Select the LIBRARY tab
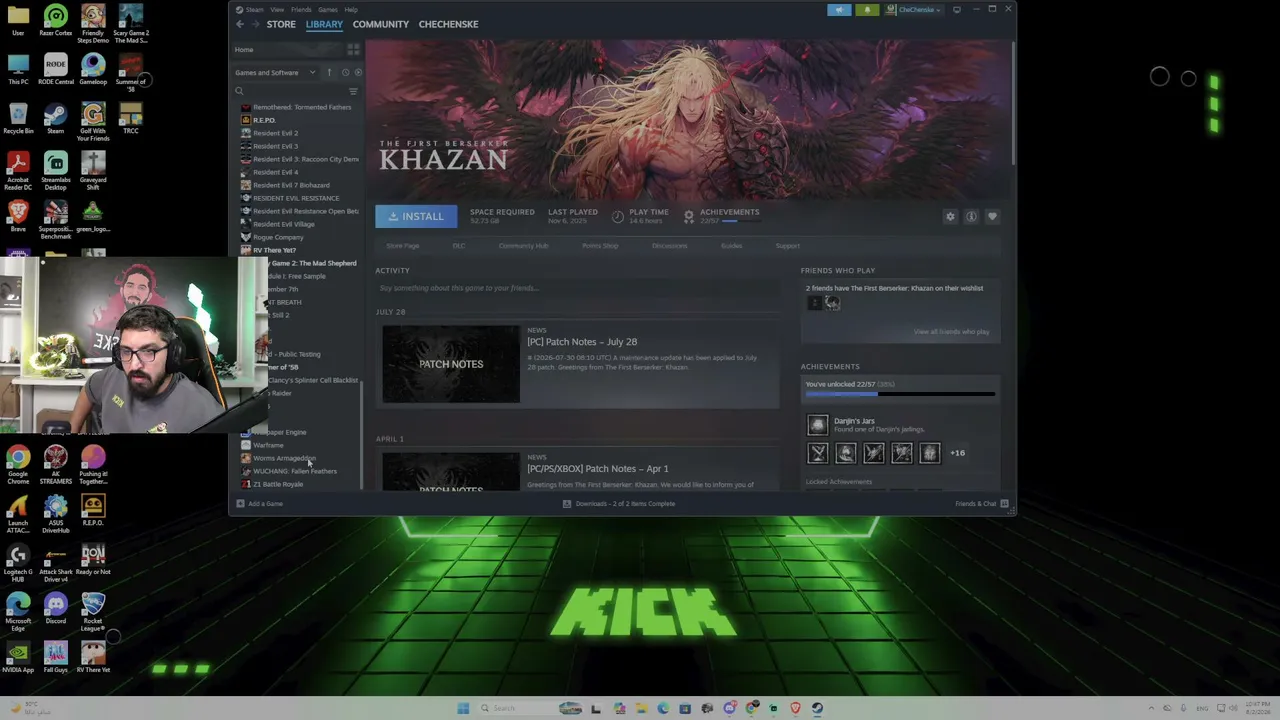The width and height of the screenshot is (1280, 720). tap(324, 24)
